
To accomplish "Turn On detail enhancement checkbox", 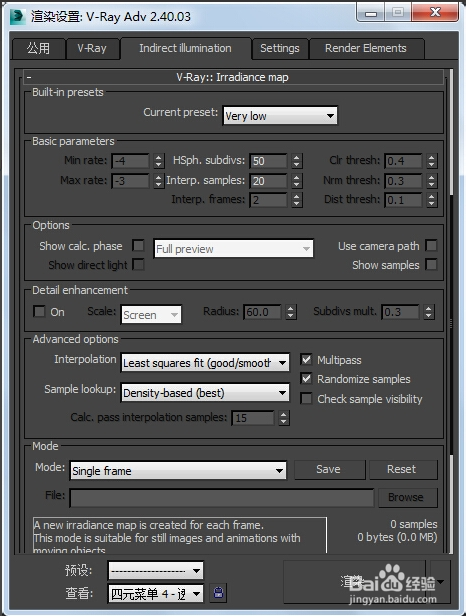I will coord(39,312).
